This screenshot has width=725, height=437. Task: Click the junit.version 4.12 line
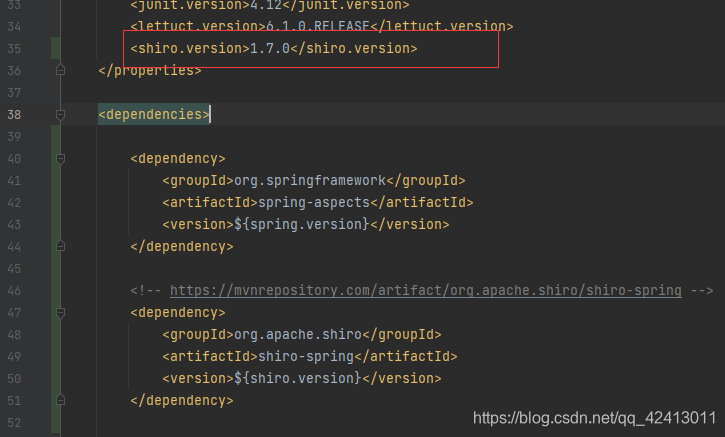[270, 6]
